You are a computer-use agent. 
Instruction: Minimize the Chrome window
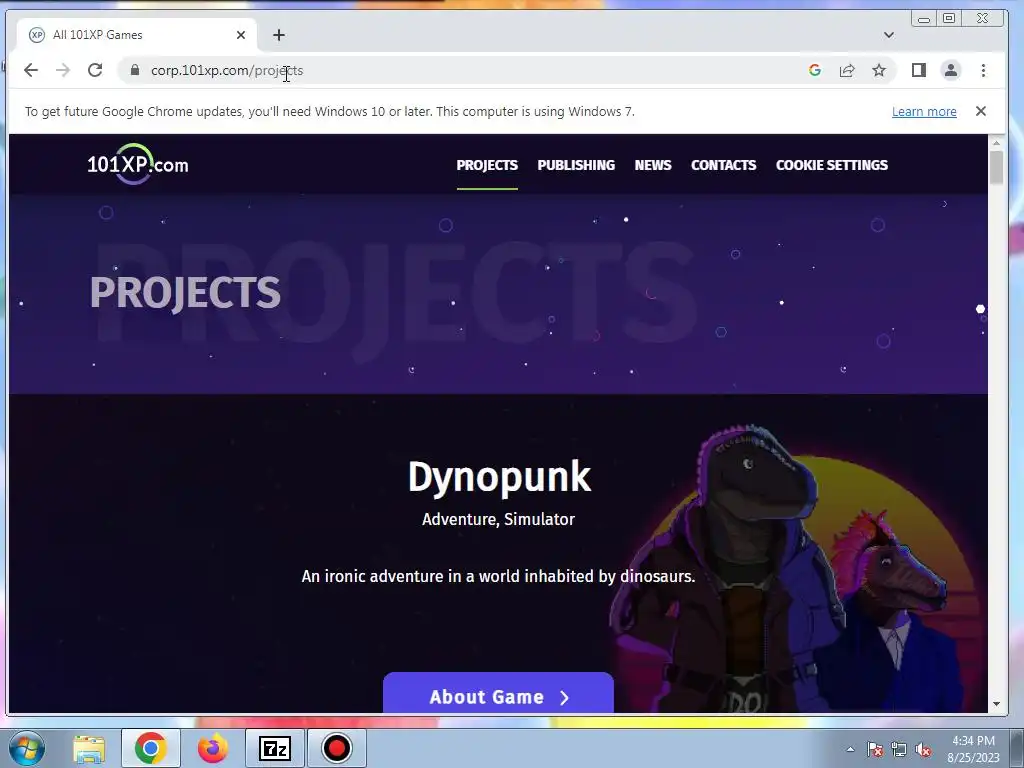click(924, 19)
